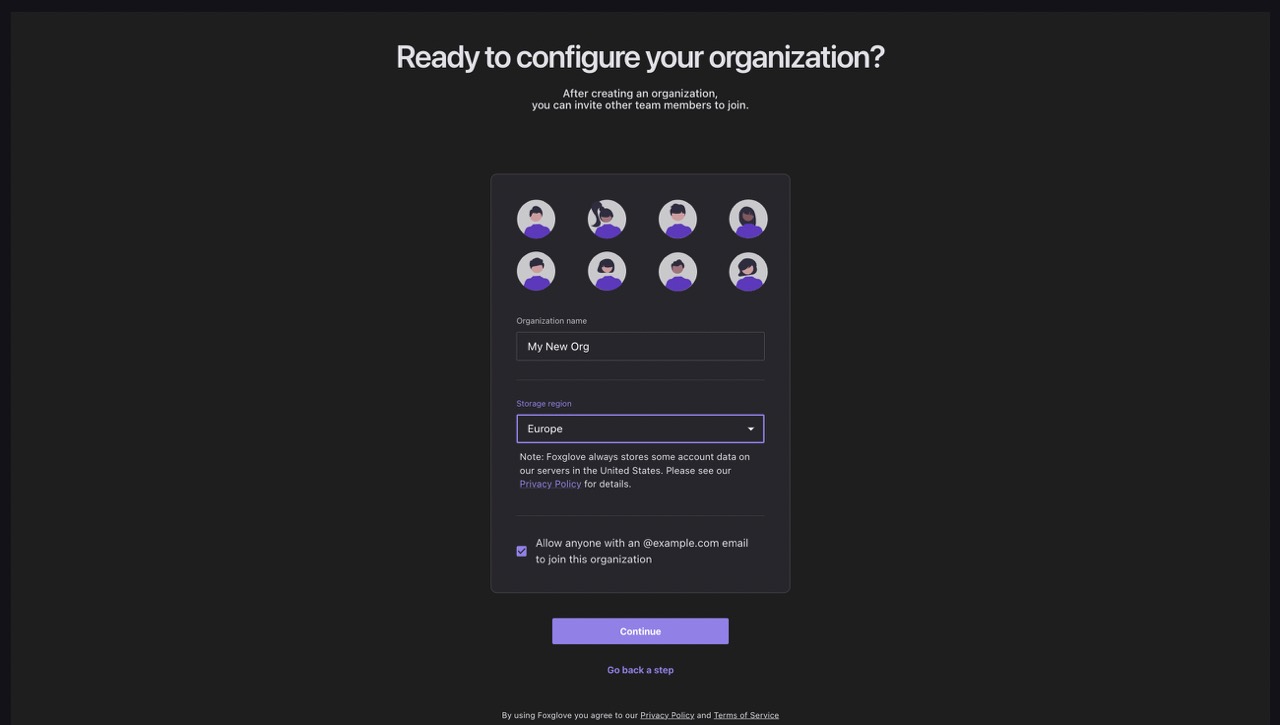
Task: Click the third avatar in top row
Action: tap(678, 219)
